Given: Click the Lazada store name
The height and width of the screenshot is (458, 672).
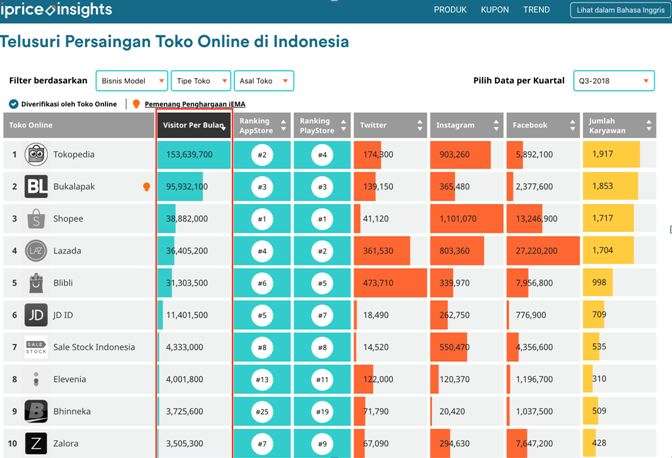Looking at the screenshot, I should pos(67,251).
